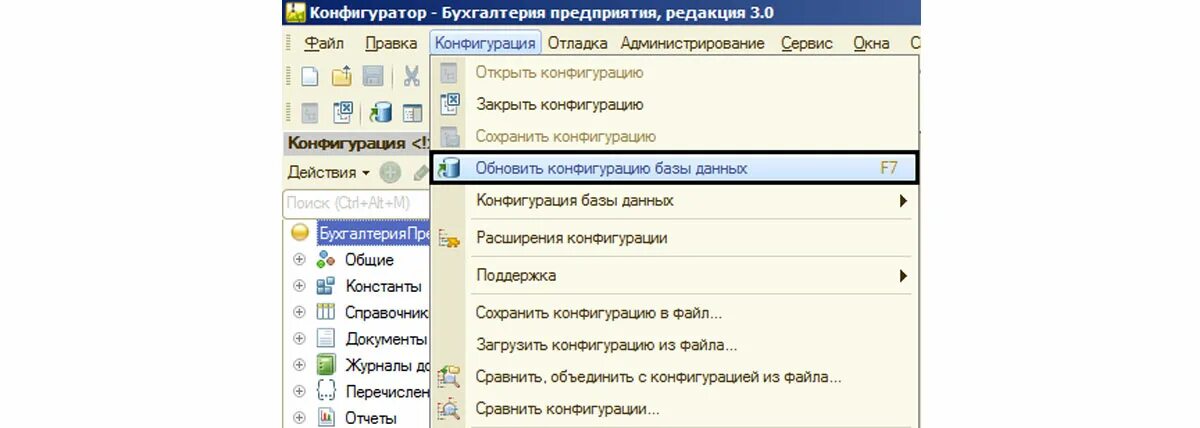Open the Действия dropdown menu
This screenshot has height=428, width=1200.
pos(329,172)
